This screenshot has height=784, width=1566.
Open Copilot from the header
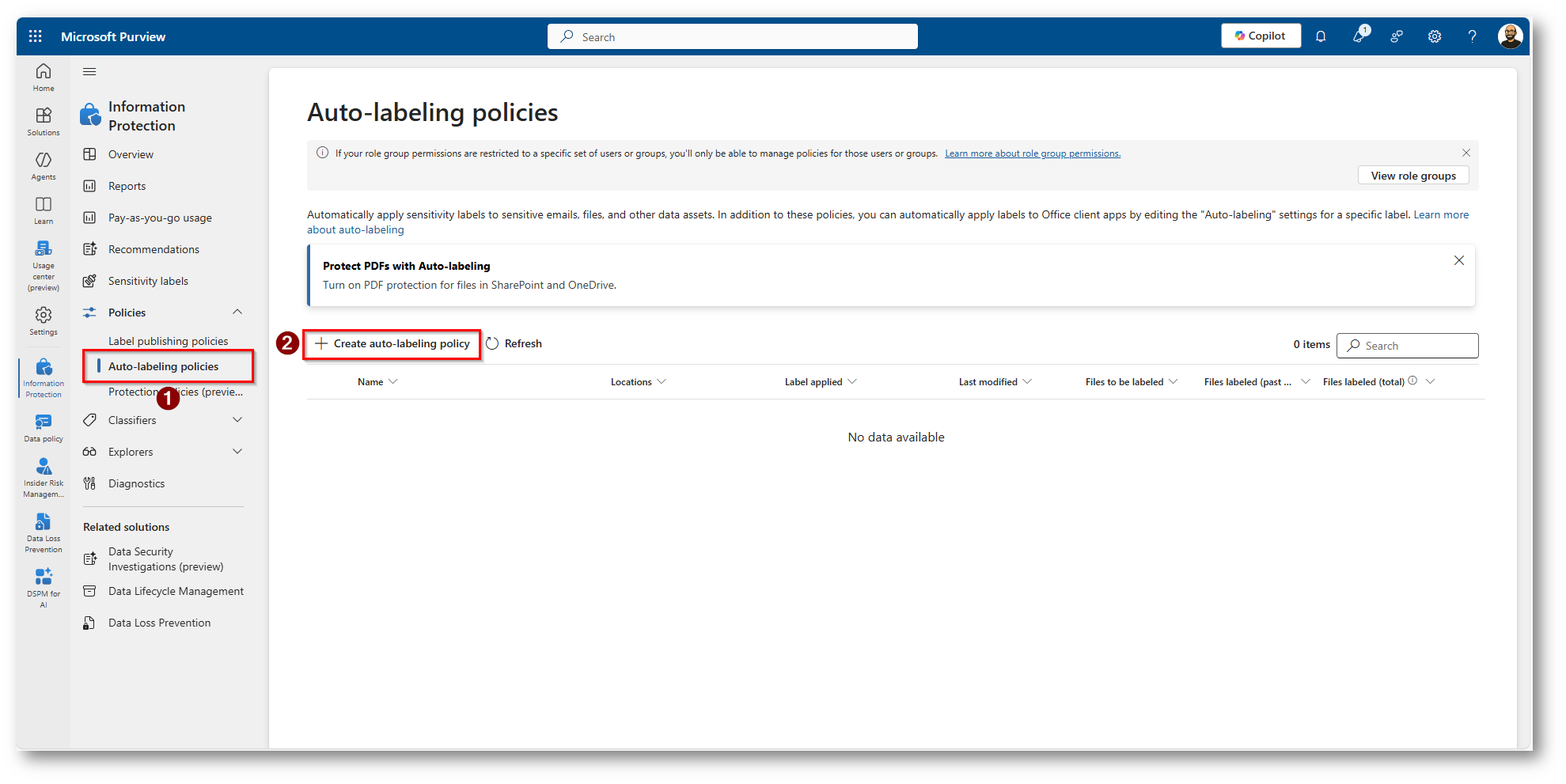(1261, 36)
